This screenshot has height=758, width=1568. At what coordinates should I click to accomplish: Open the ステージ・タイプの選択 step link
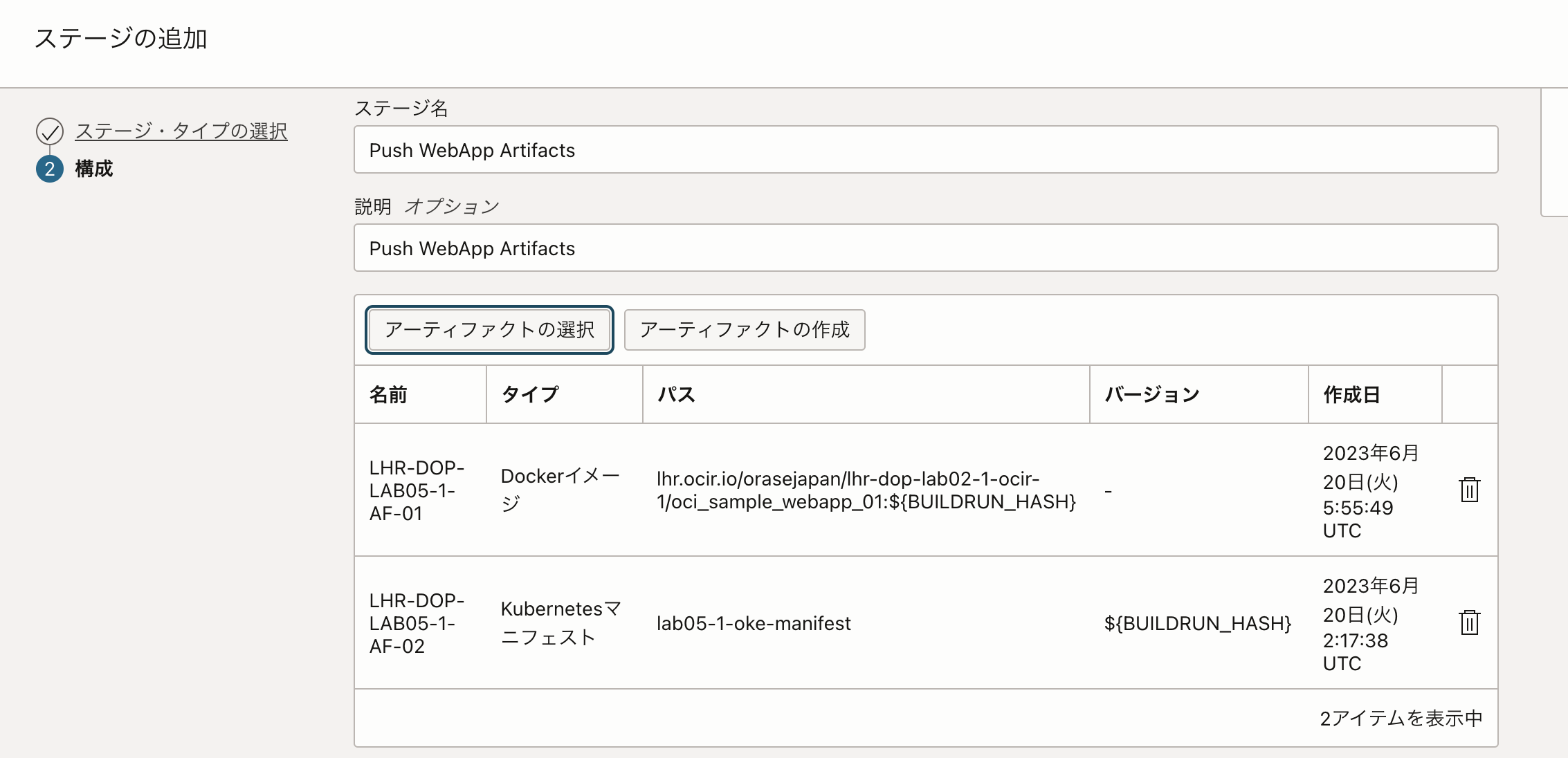click(x=181, y=131)
